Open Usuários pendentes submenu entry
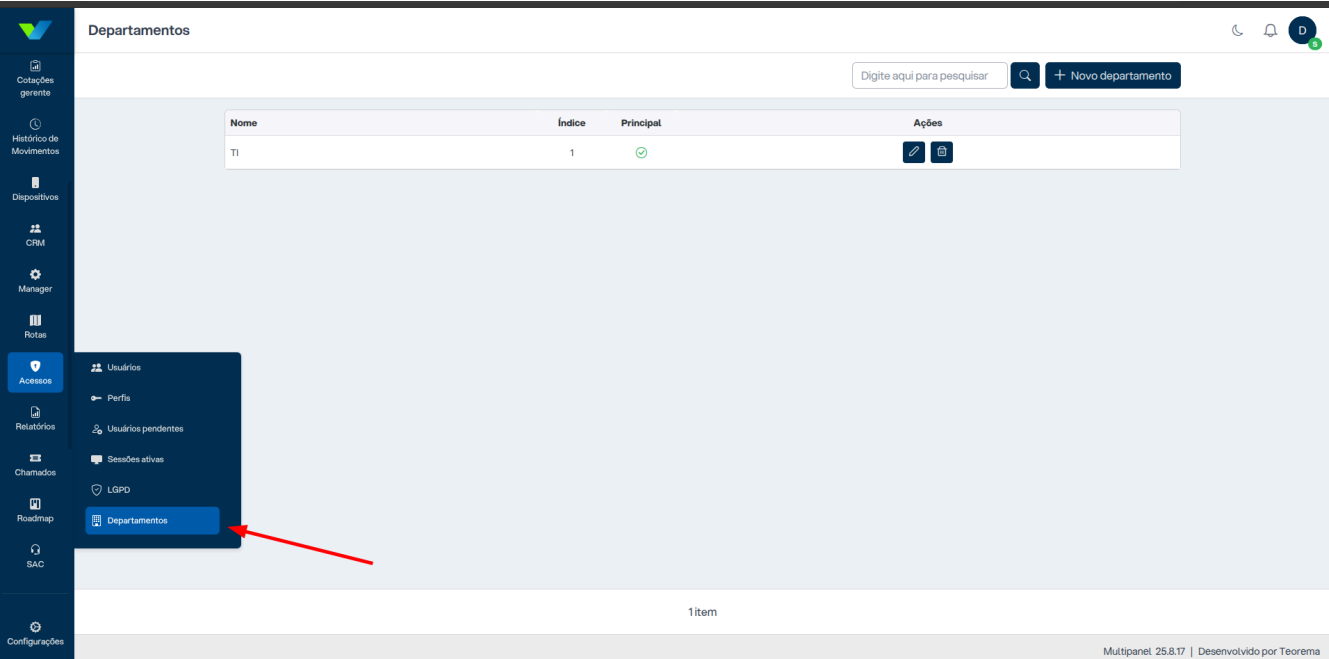The height and width of the screenshot is (659, 1329). [x=152, y=429]
